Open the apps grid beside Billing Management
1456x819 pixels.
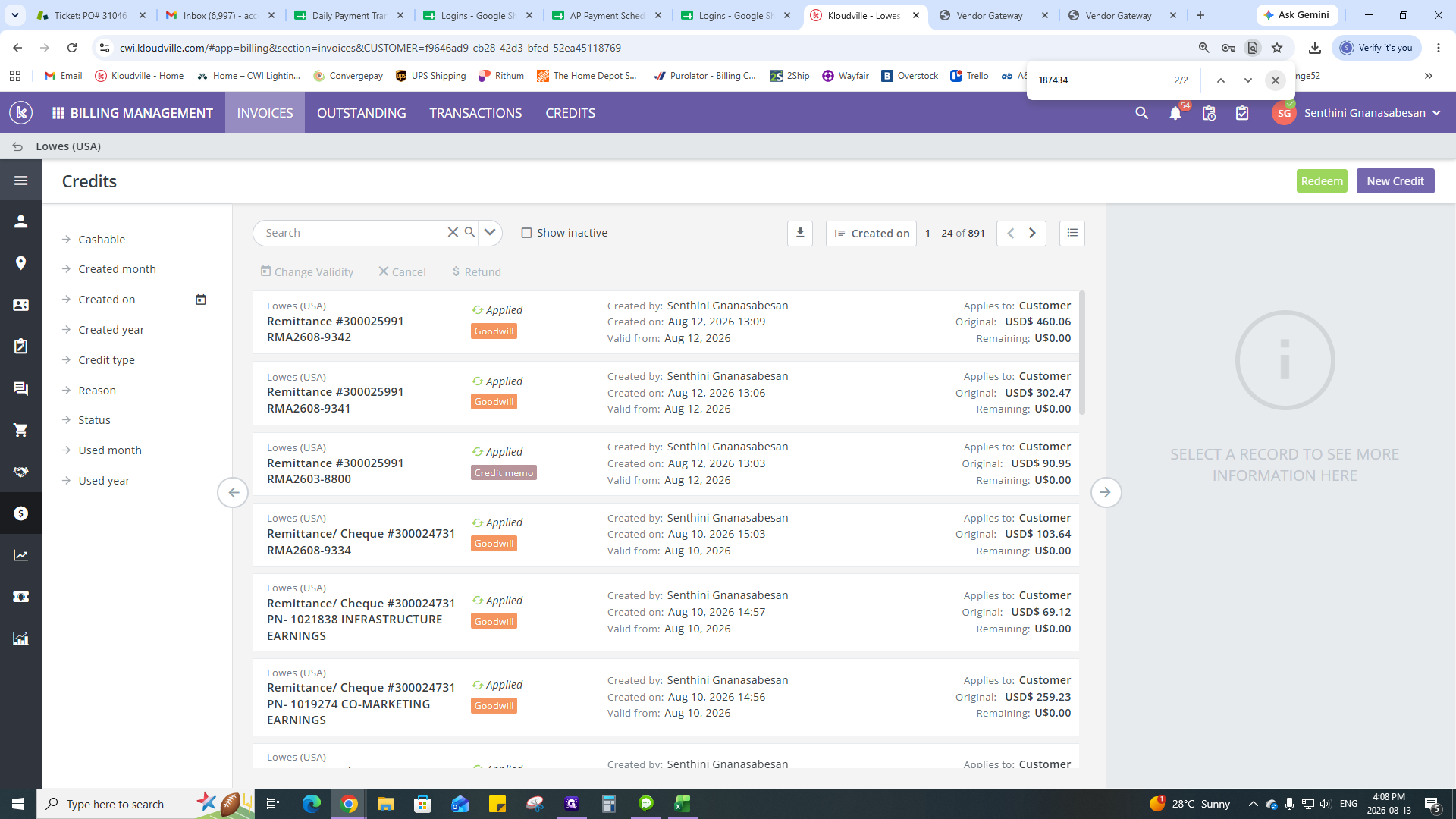(x=58, y=113)
